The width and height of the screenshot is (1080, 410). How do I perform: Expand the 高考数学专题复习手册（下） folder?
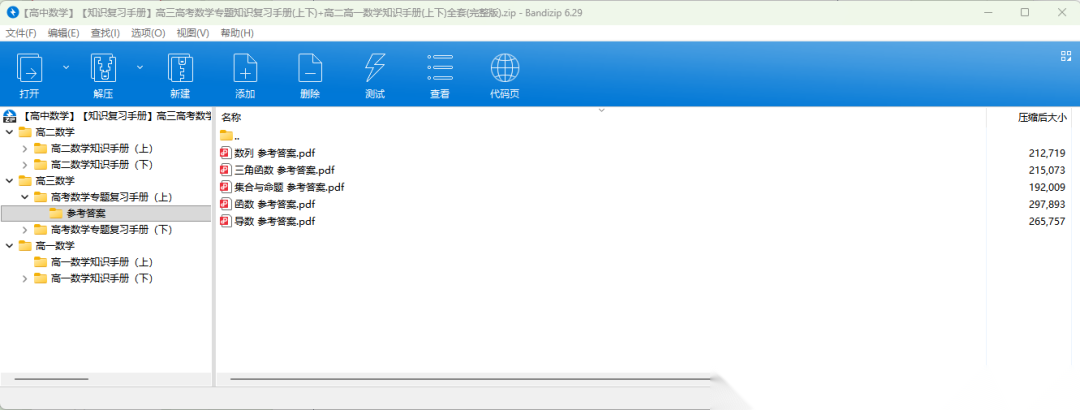tap(25, 230)
